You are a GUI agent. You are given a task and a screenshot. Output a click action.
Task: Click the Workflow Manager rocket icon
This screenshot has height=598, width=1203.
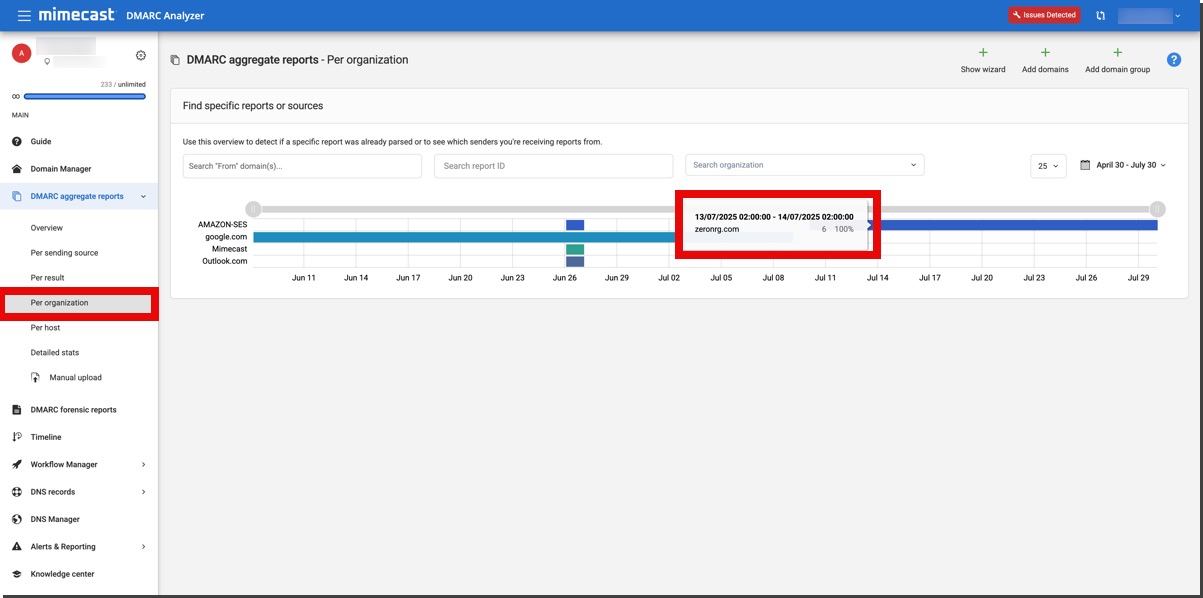click(17, 464)
